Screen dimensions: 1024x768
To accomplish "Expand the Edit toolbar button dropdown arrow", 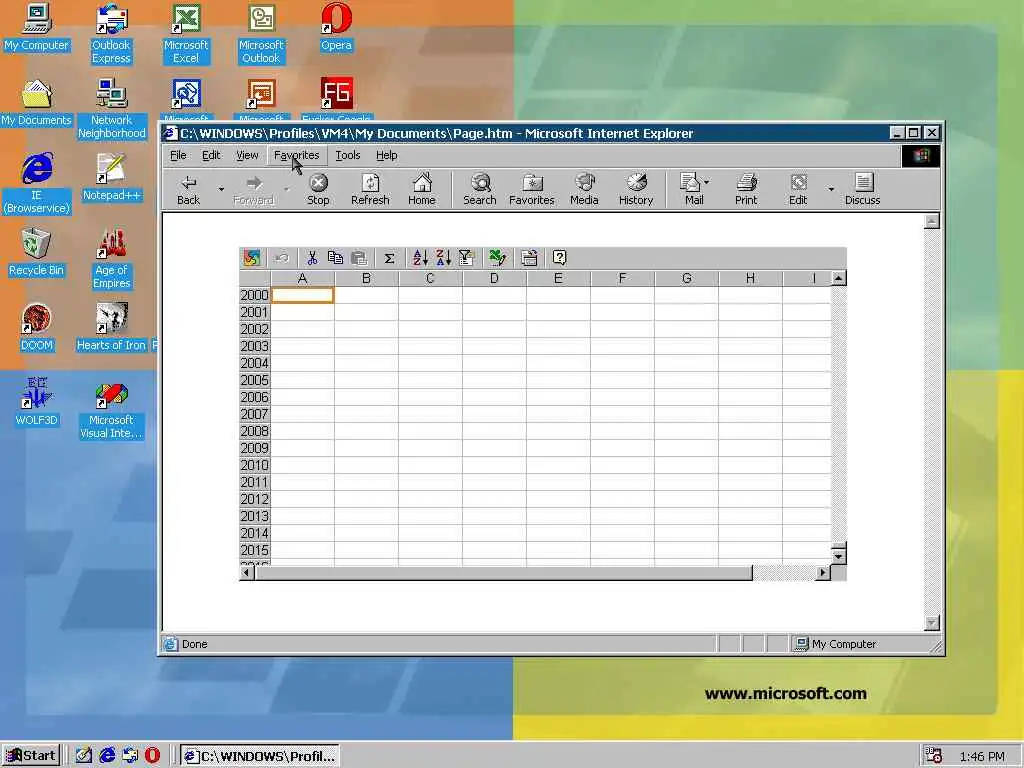I will point(831,189).
